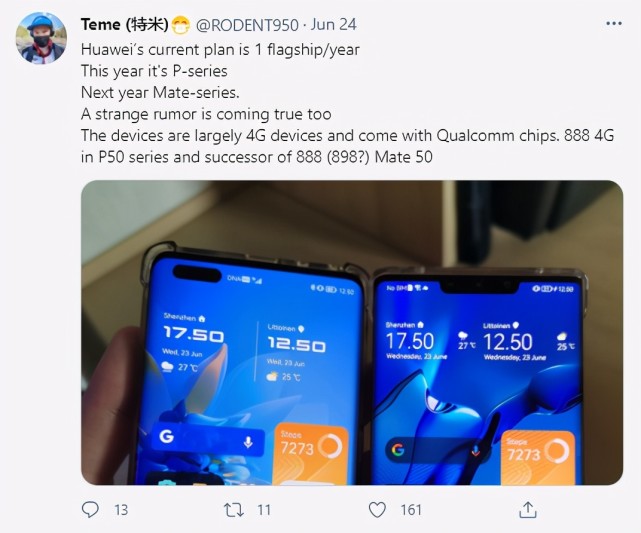Image resolution: width=641 pixels, height=533 pixels.
Task: Open Teme's profile avatar picture
Action: [41, 38]
